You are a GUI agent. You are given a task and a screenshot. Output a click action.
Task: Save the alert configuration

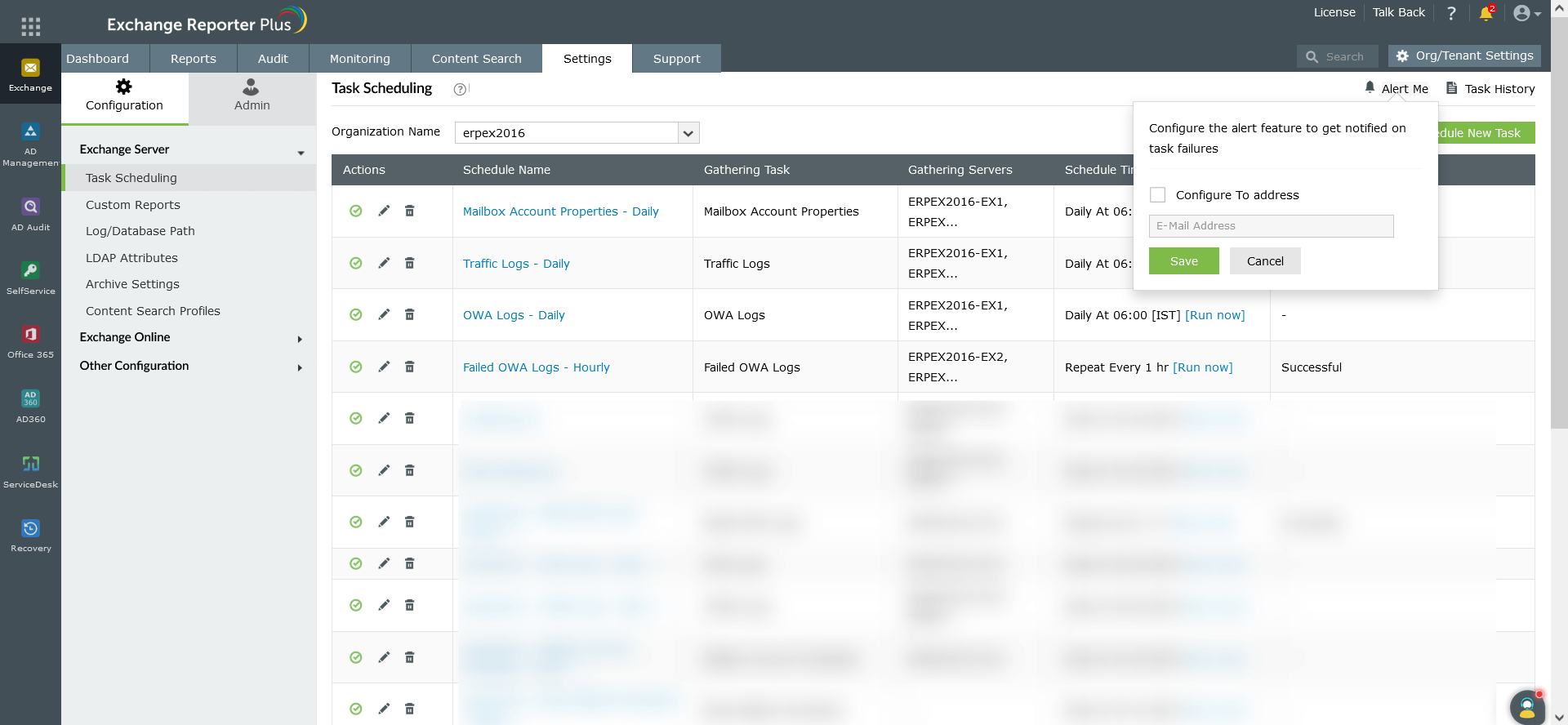[x=1184, y=261]
